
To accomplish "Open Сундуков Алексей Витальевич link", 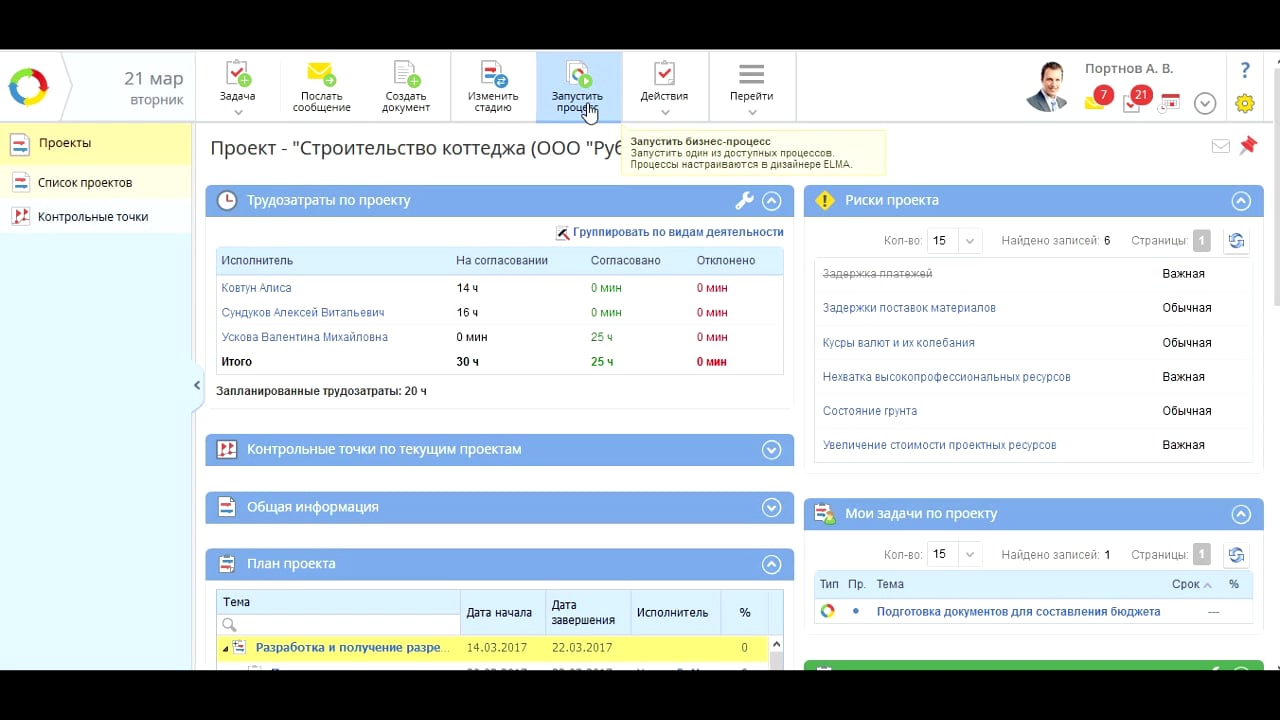I will (x=303, y=312).
